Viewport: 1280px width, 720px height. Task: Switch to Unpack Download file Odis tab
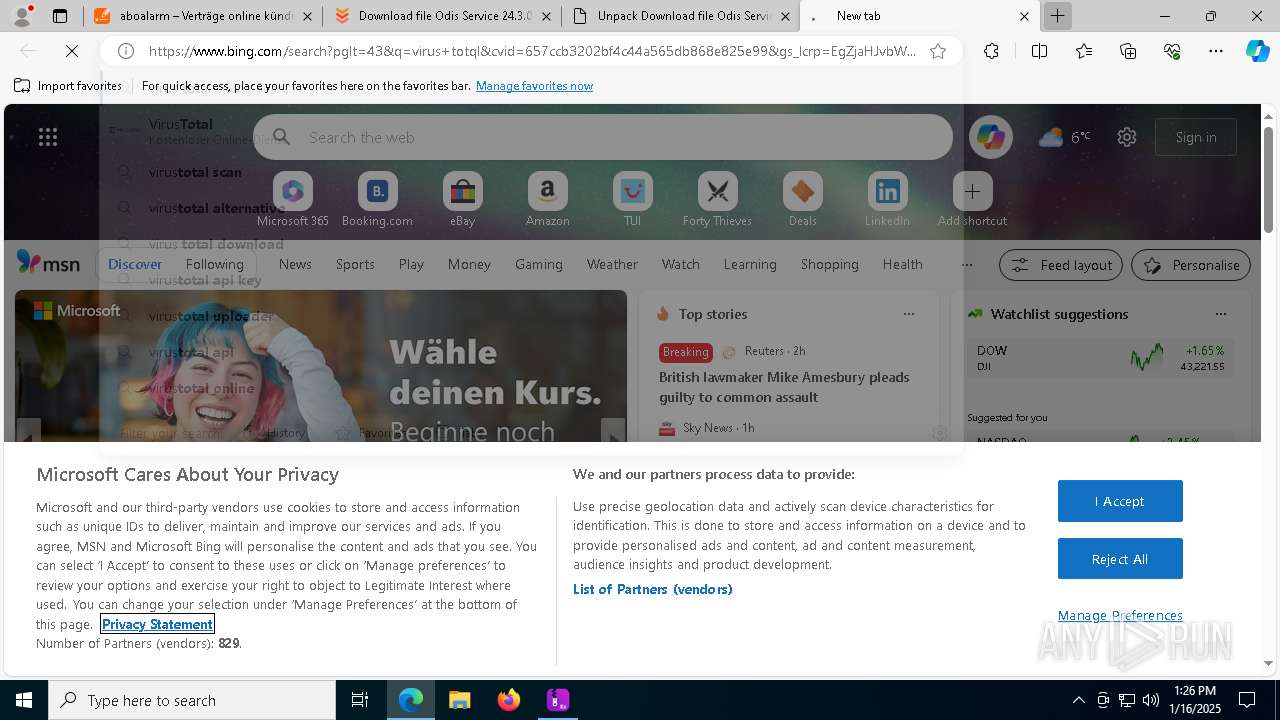[x=680, y=16]
